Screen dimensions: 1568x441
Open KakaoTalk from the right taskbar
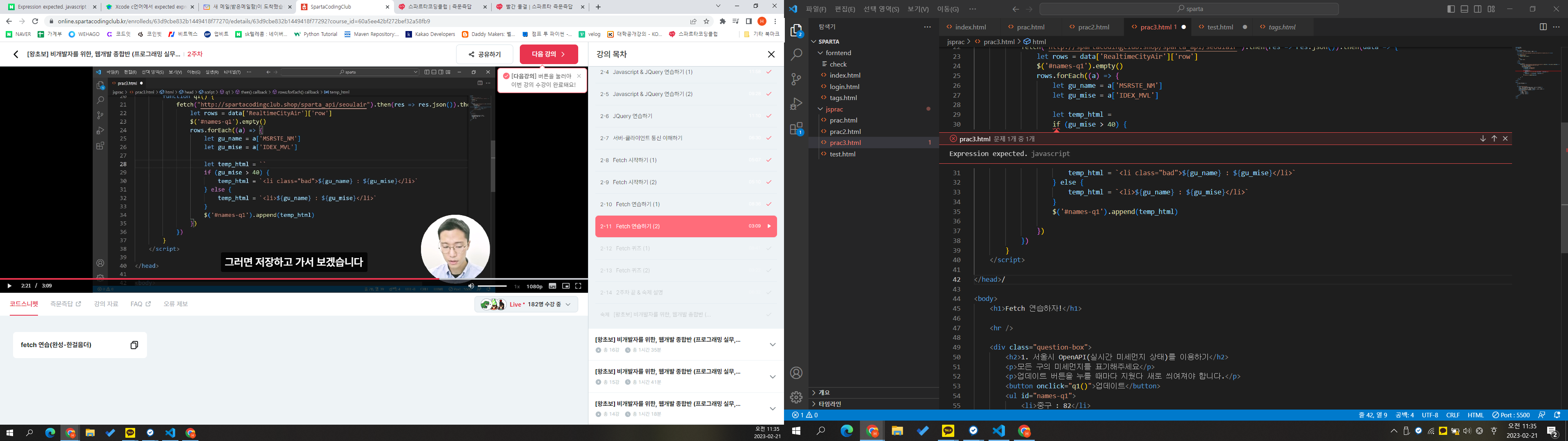(x=948, y=431)
